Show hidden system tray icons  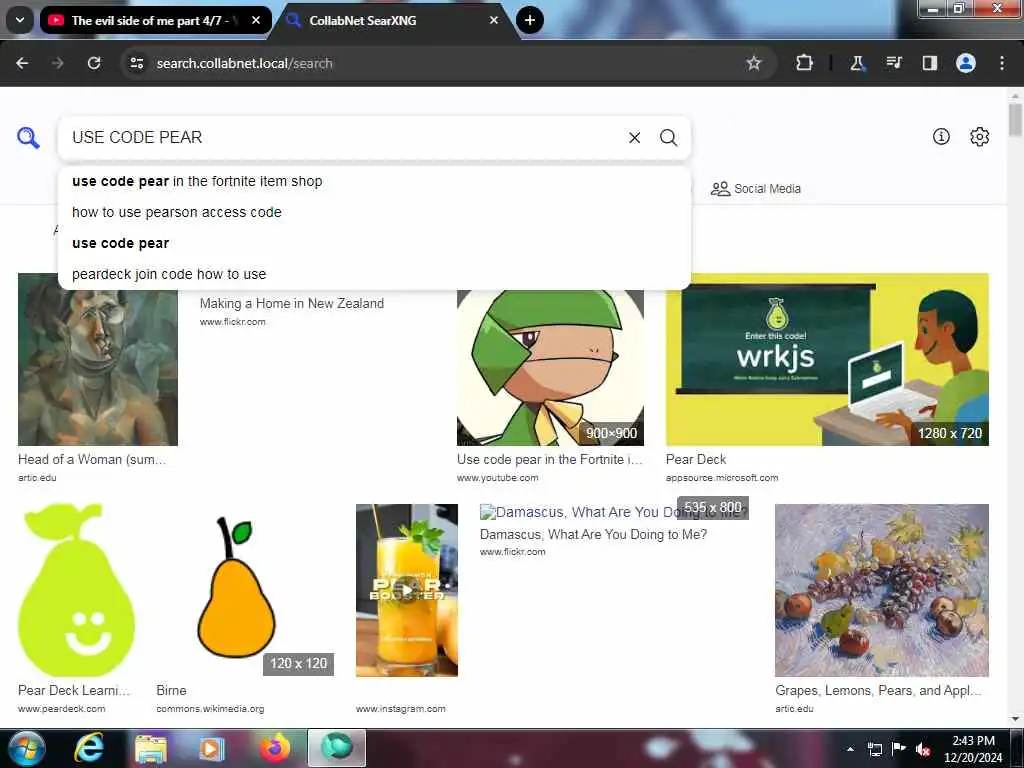[850, 749]
